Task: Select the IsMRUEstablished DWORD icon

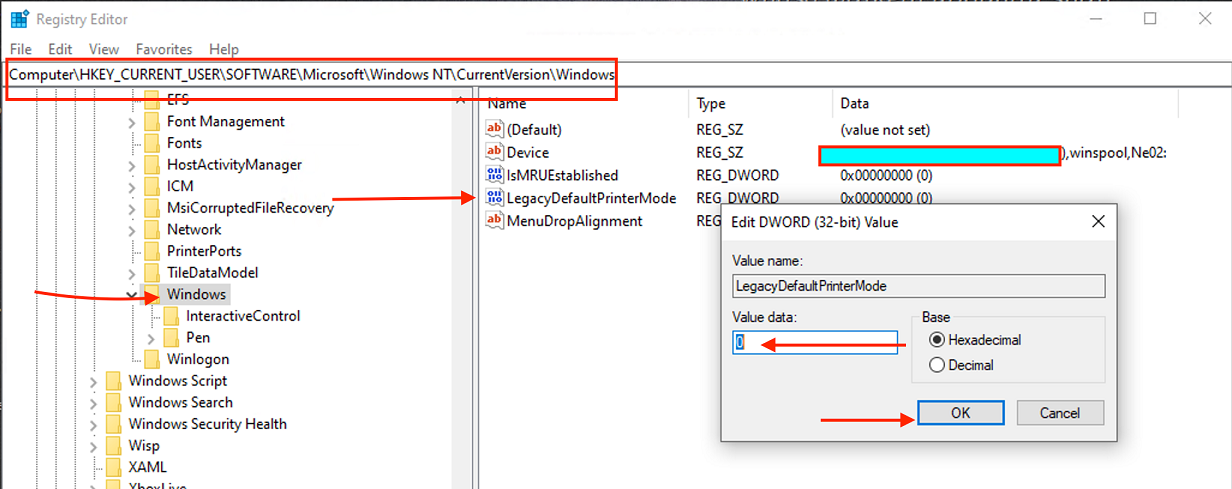Action: point(495,175)
